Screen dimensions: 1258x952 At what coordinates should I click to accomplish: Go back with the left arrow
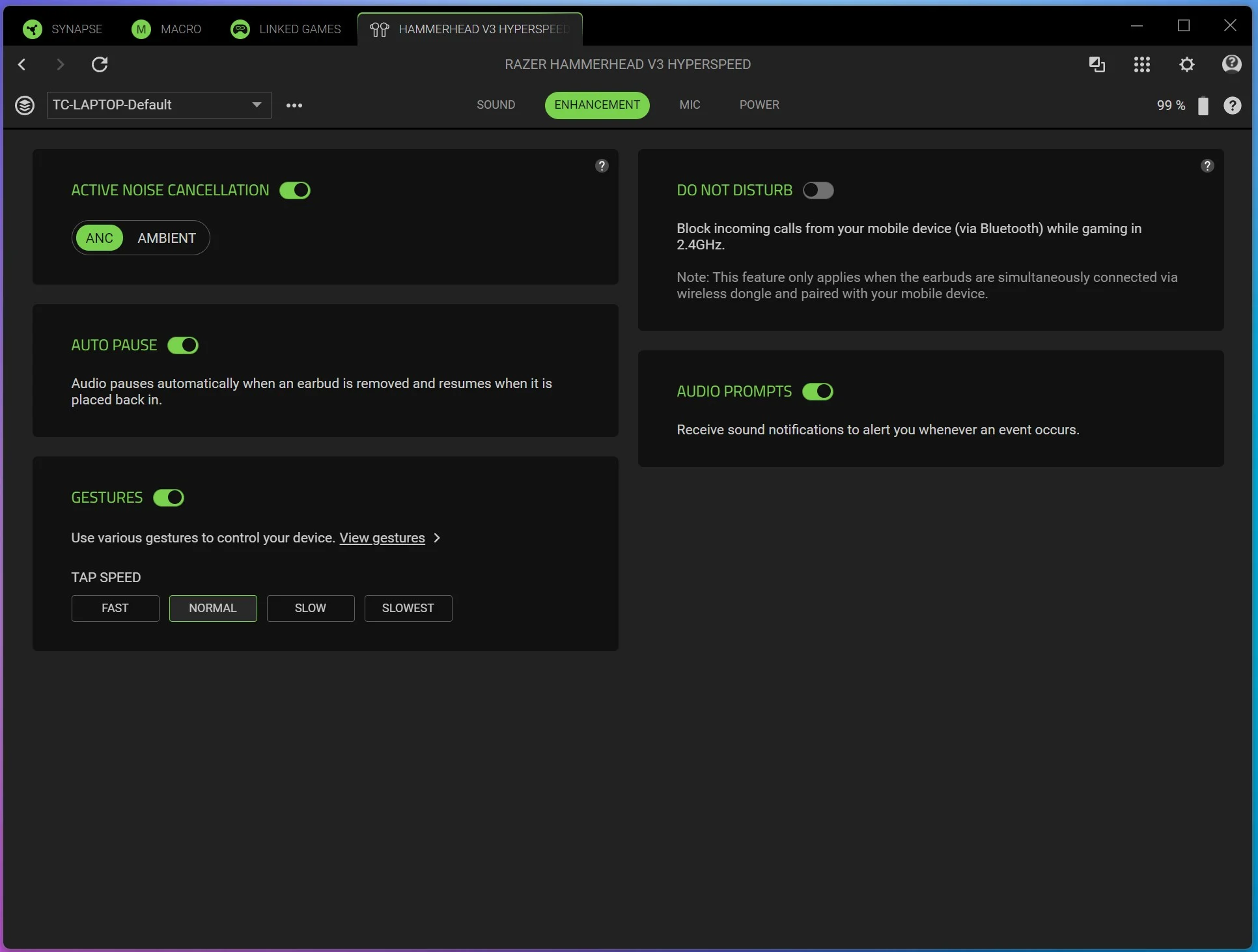(x=22, y=64)
